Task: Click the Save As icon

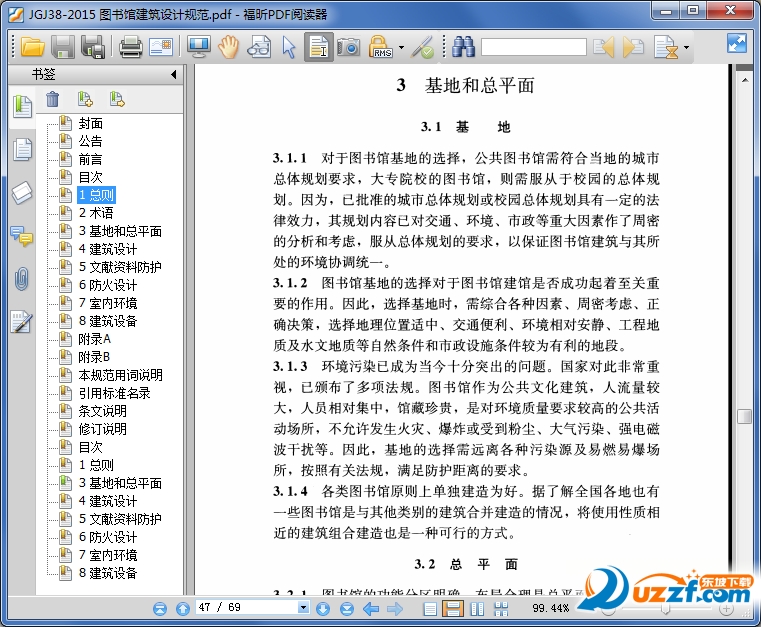Action: [x=93, y=47]
